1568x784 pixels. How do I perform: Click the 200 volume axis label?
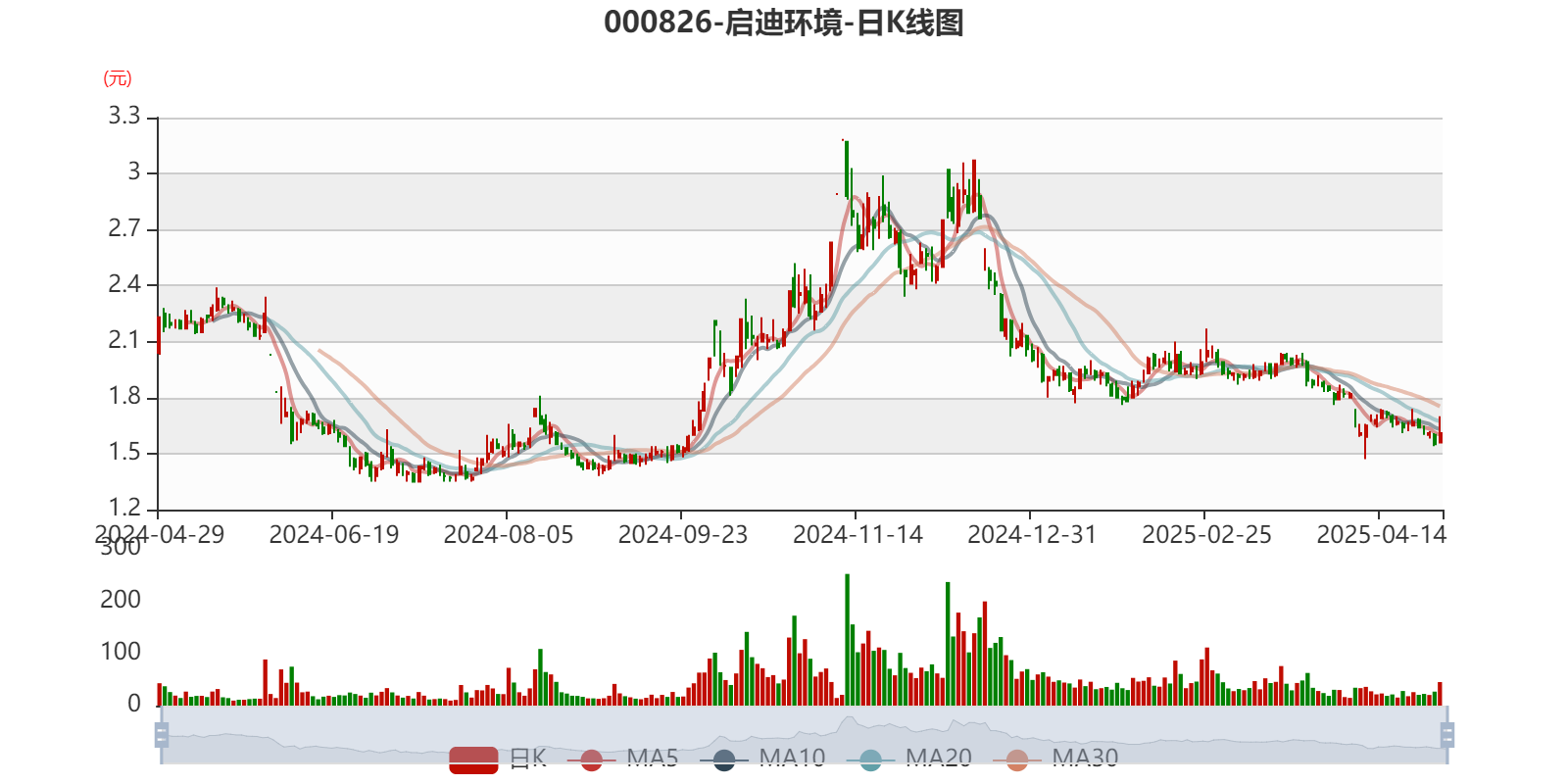tap(121, 599)
